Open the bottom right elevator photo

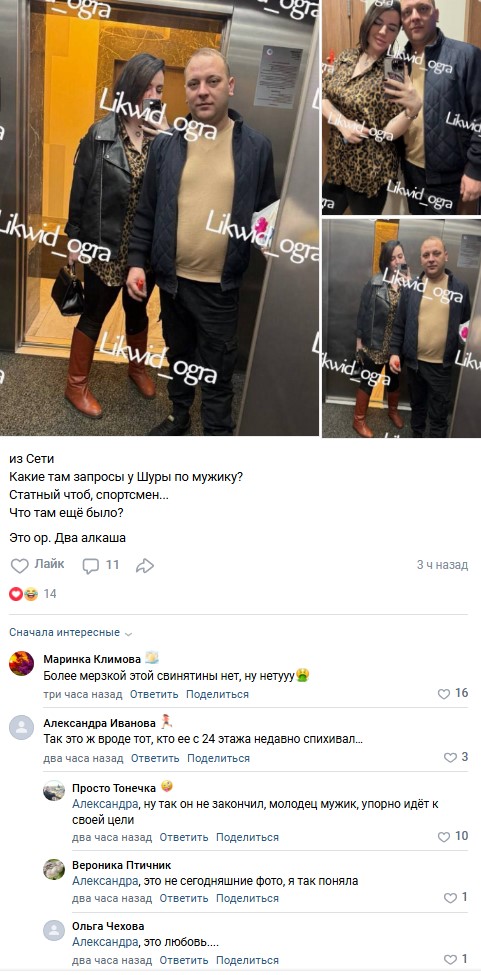[401, 328]
